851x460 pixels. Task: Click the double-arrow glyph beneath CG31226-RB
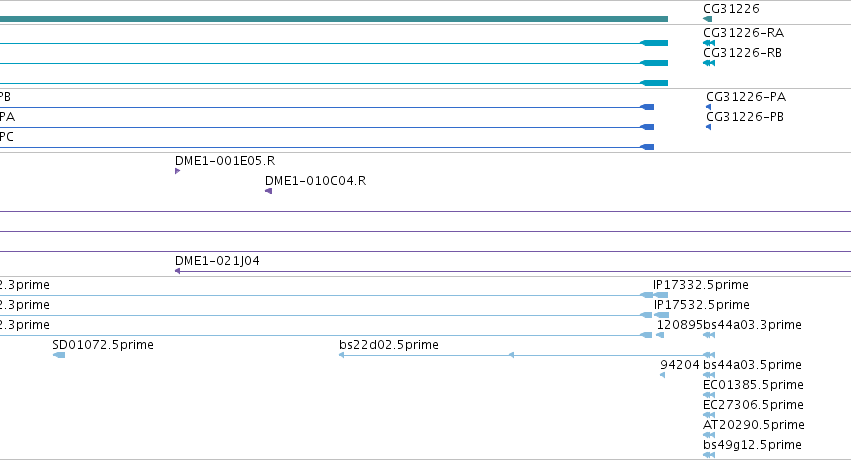point(709,63)
